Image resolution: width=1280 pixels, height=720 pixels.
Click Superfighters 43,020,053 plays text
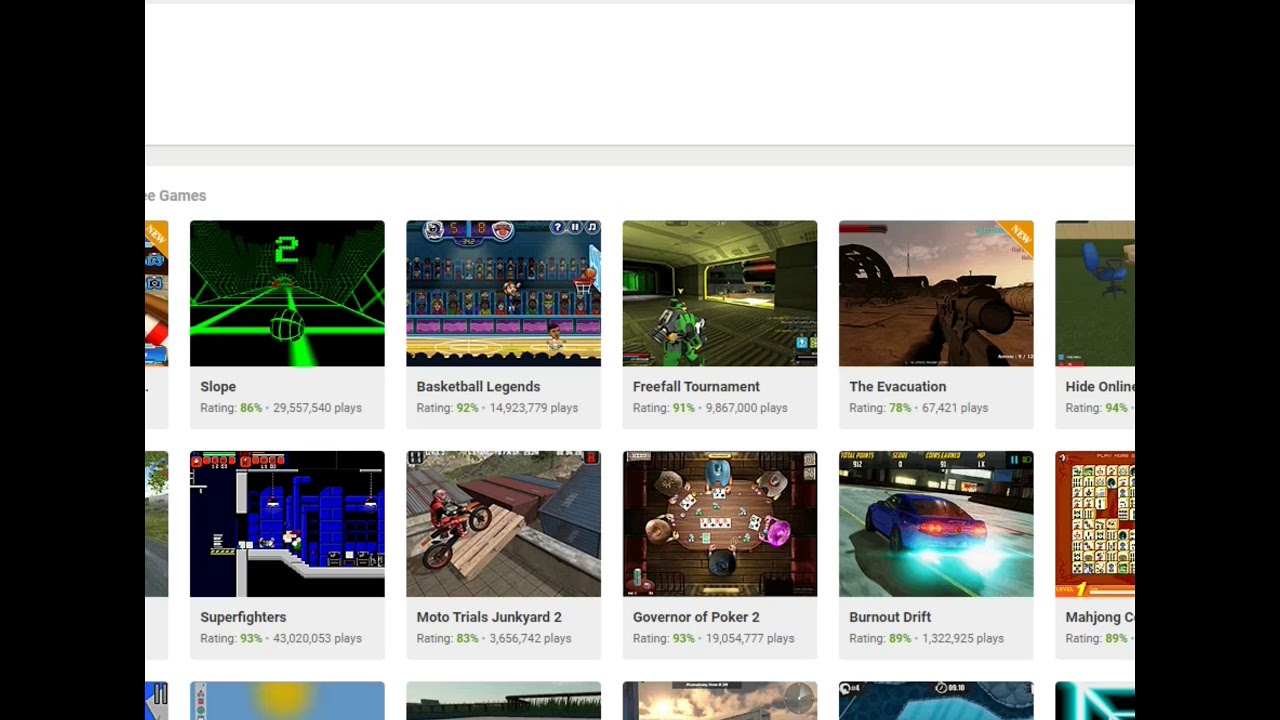(x=317, y=638)
